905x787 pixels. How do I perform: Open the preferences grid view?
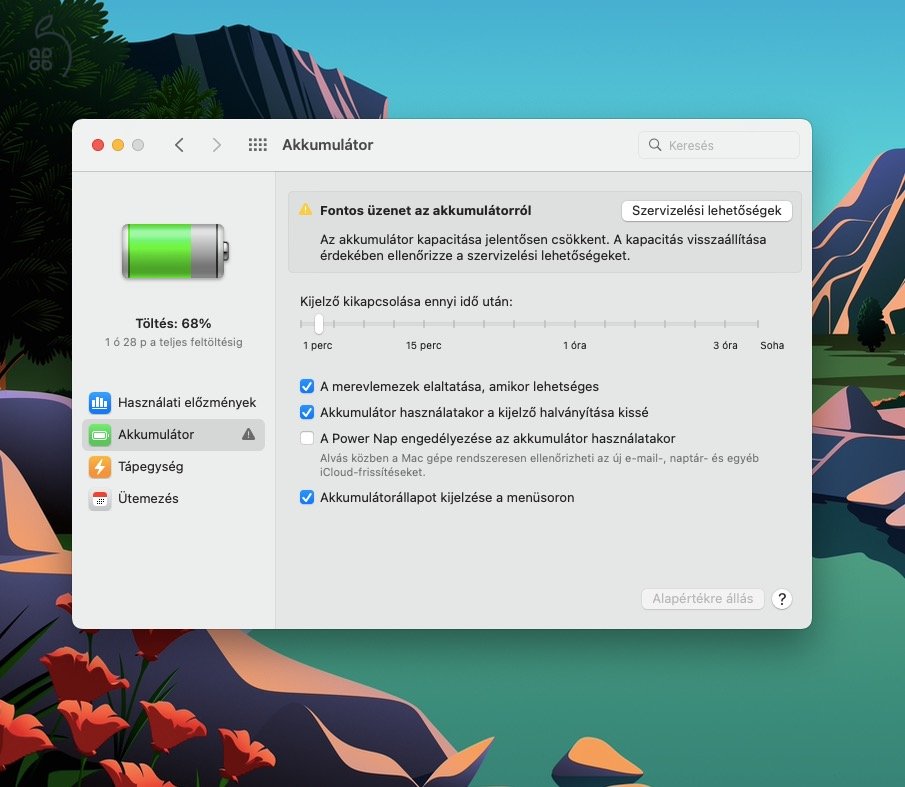(x=257, y=144)
